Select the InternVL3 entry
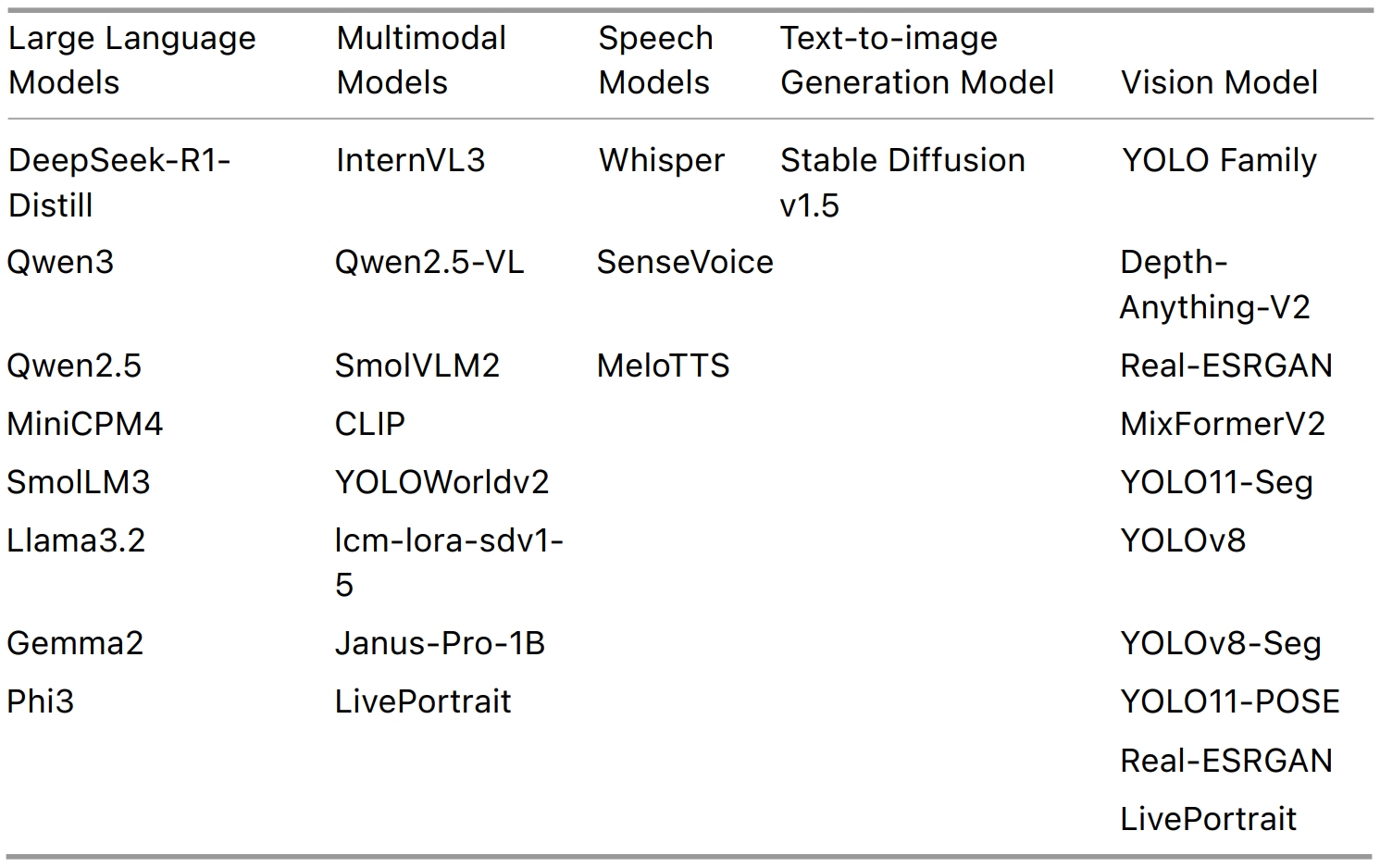 (410, 160)
